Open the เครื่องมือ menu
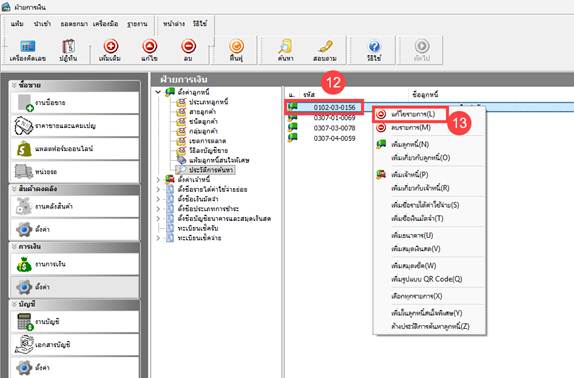The width and height of the screenshot is (574, 378). pos(105,24)
